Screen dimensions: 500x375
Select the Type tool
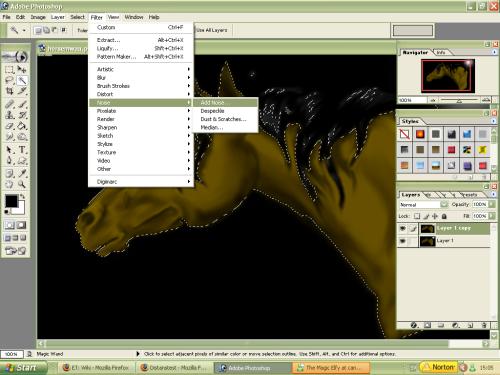pyautogui.click(x=22, y=150)
